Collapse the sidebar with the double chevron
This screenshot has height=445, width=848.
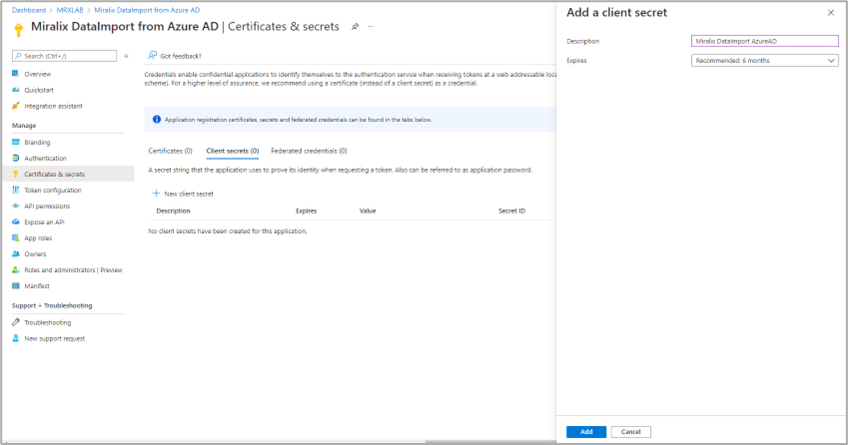126,56
